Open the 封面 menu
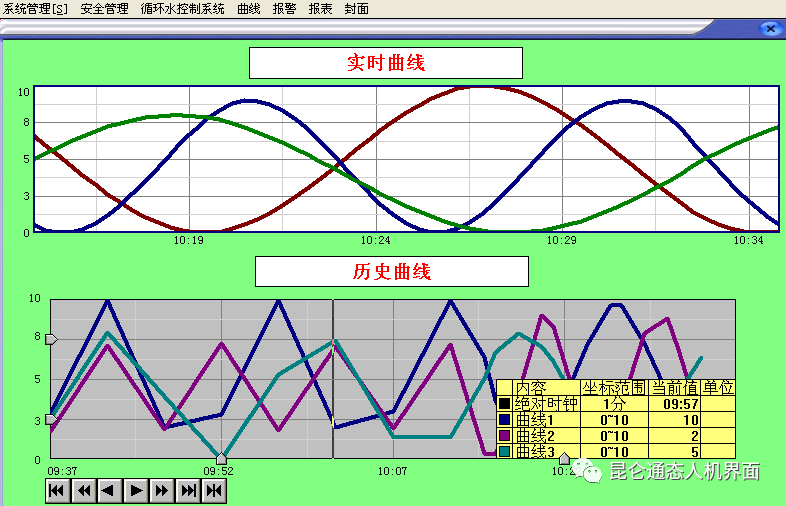 pyautogui.click(x=356, y=8)
